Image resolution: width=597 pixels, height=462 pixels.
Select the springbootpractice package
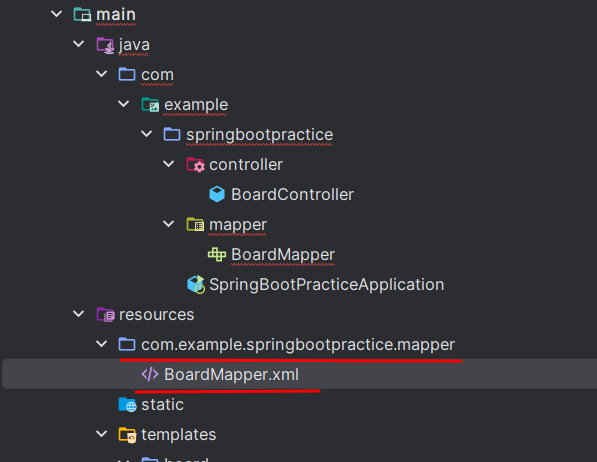pos(259,135)
